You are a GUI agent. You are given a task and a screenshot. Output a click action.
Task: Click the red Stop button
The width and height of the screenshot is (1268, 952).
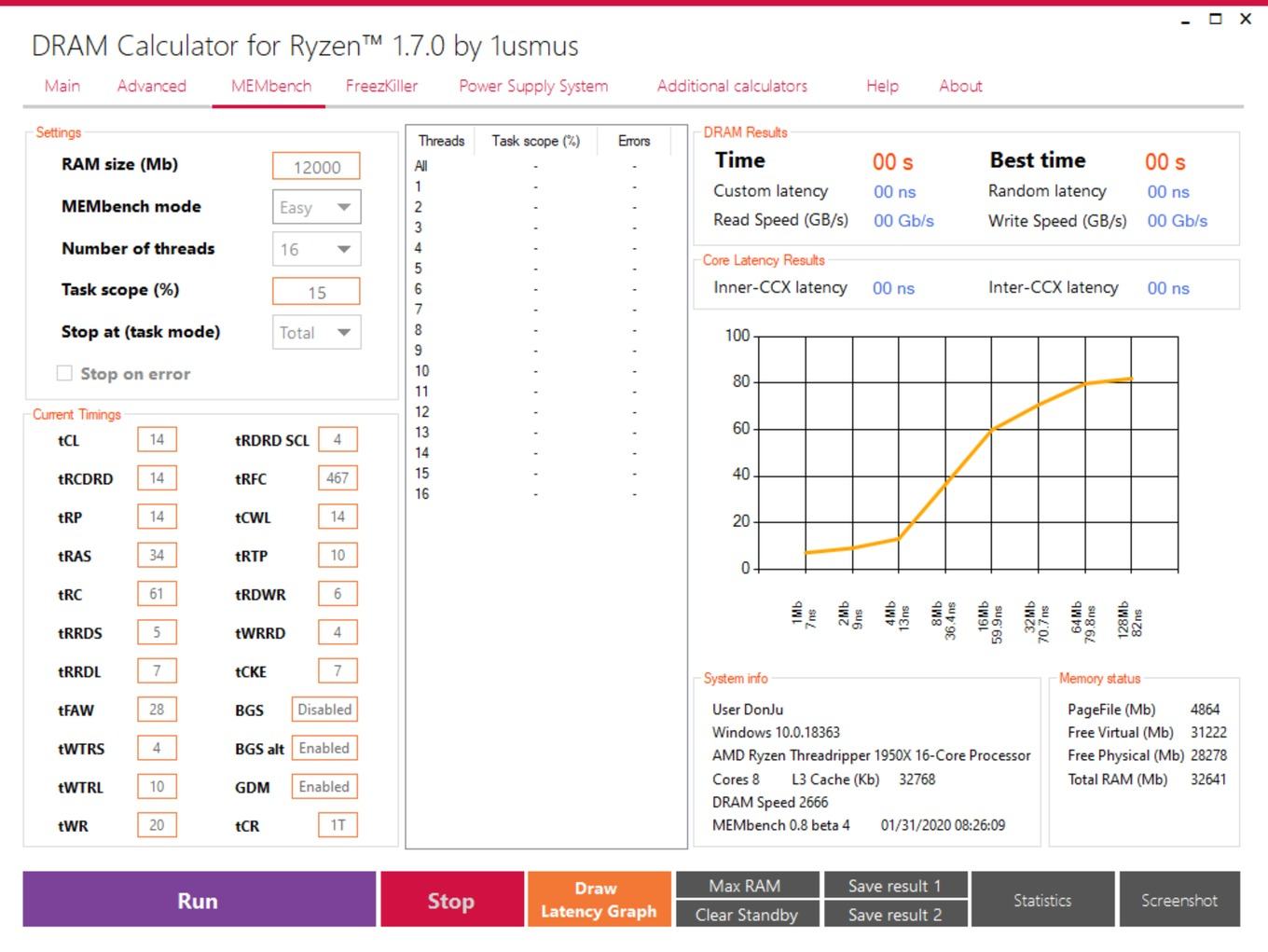coord(451,900)
